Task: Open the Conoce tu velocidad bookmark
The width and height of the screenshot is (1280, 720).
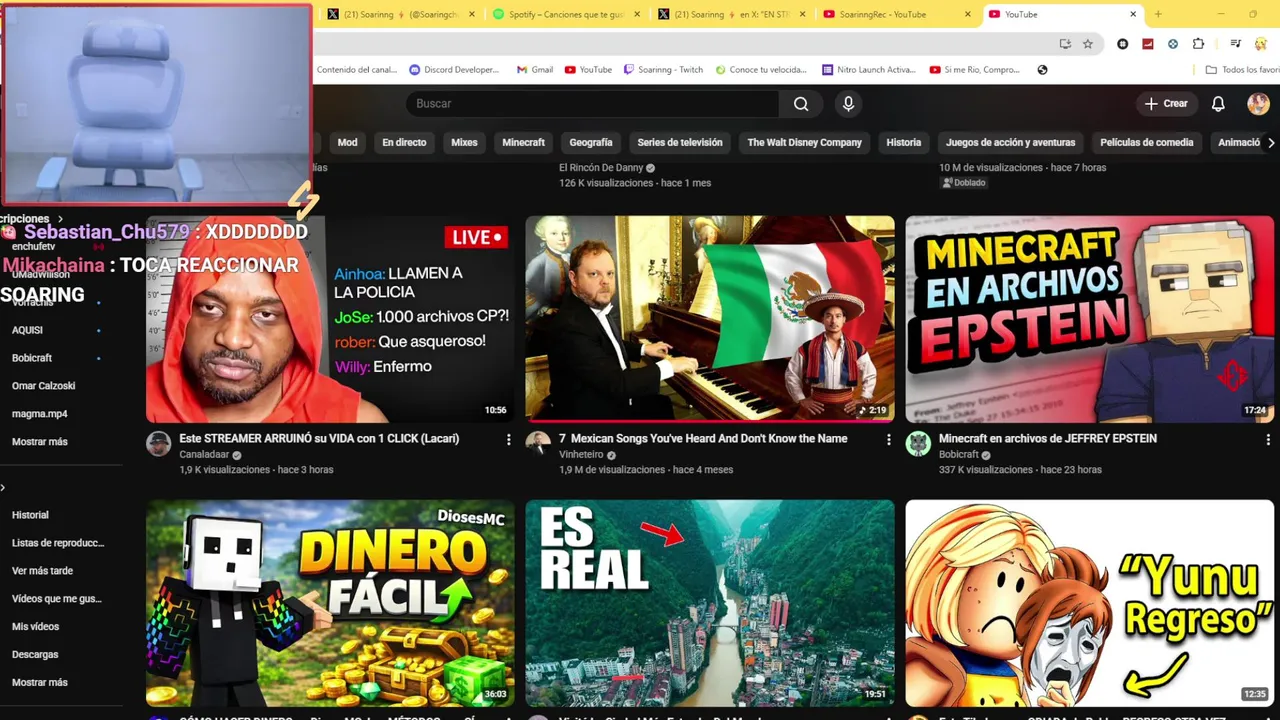Action: click(761, 70)
